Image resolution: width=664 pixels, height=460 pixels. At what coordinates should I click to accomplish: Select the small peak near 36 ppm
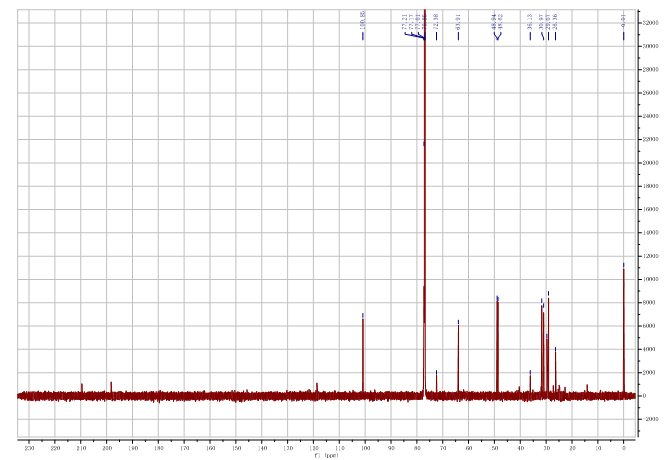530,384
